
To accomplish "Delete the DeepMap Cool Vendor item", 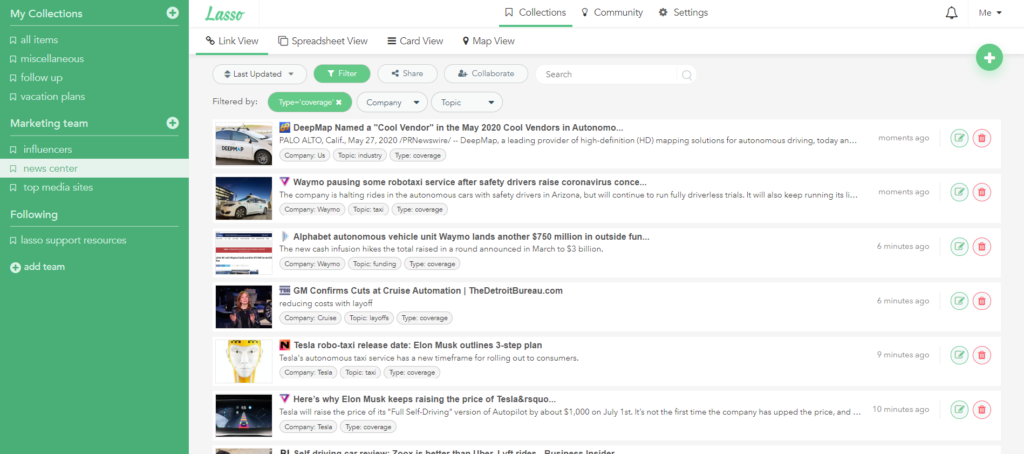I will click(982, 138).
